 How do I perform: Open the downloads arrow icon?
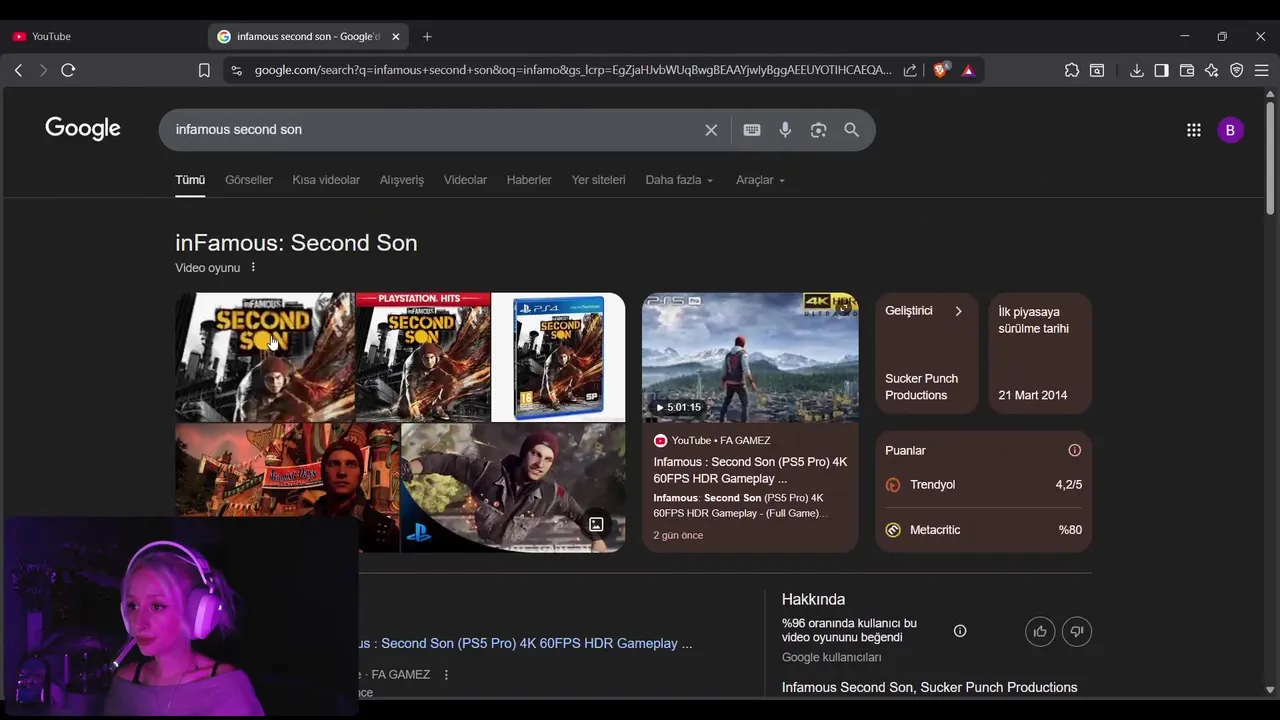pyautogui.click(x=1136, y=70)
